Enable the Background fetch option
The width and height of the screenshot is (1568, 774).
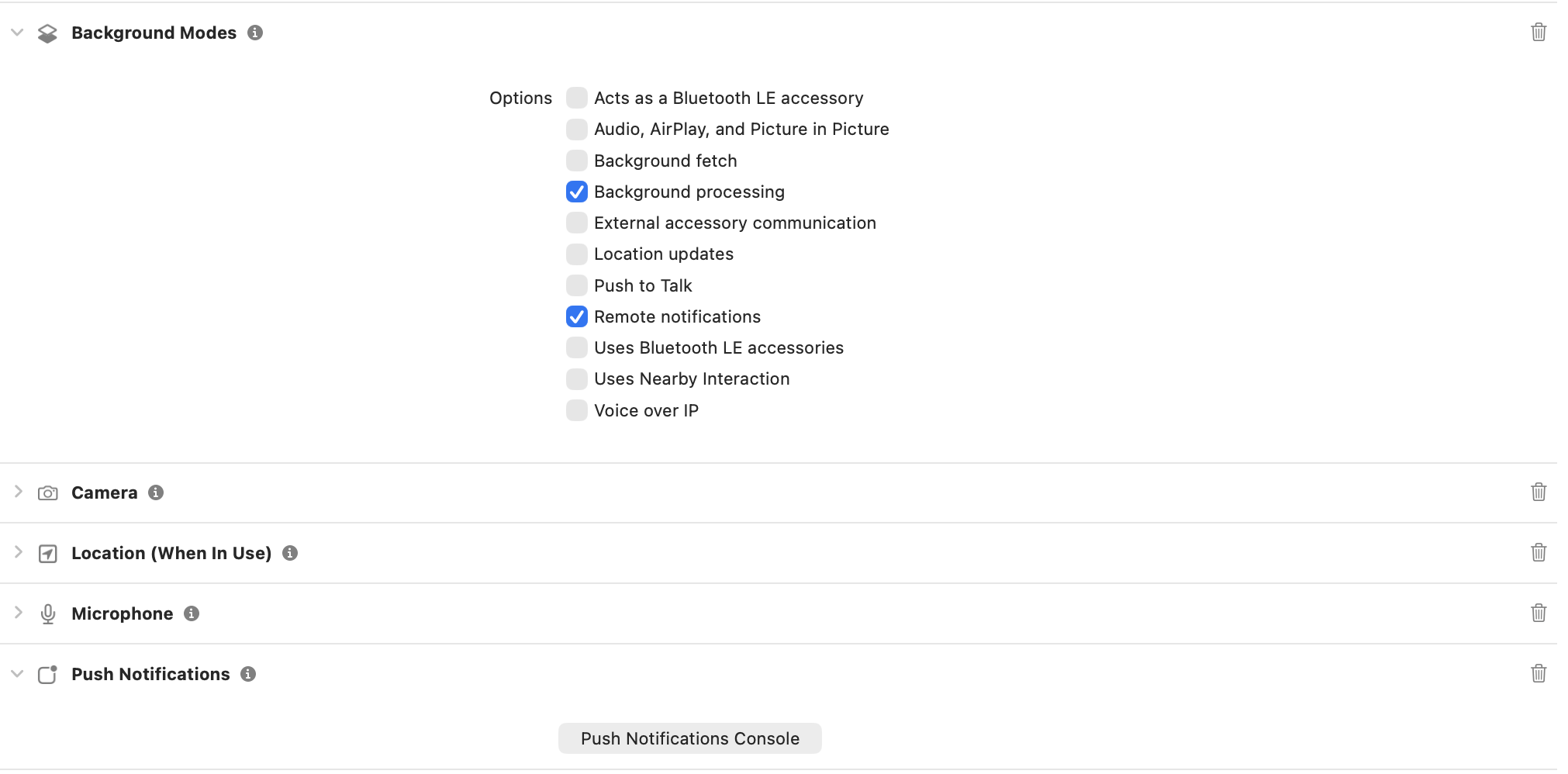pyautogui.click(x=576, y=161)
